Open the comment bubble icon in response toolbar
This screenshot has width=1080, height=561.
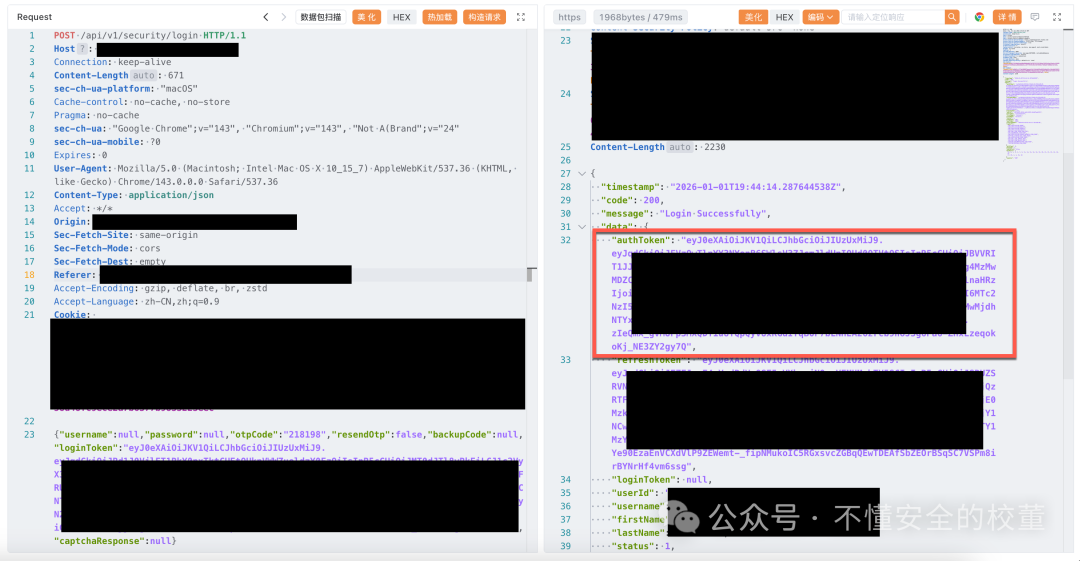tap(1035, 17)
